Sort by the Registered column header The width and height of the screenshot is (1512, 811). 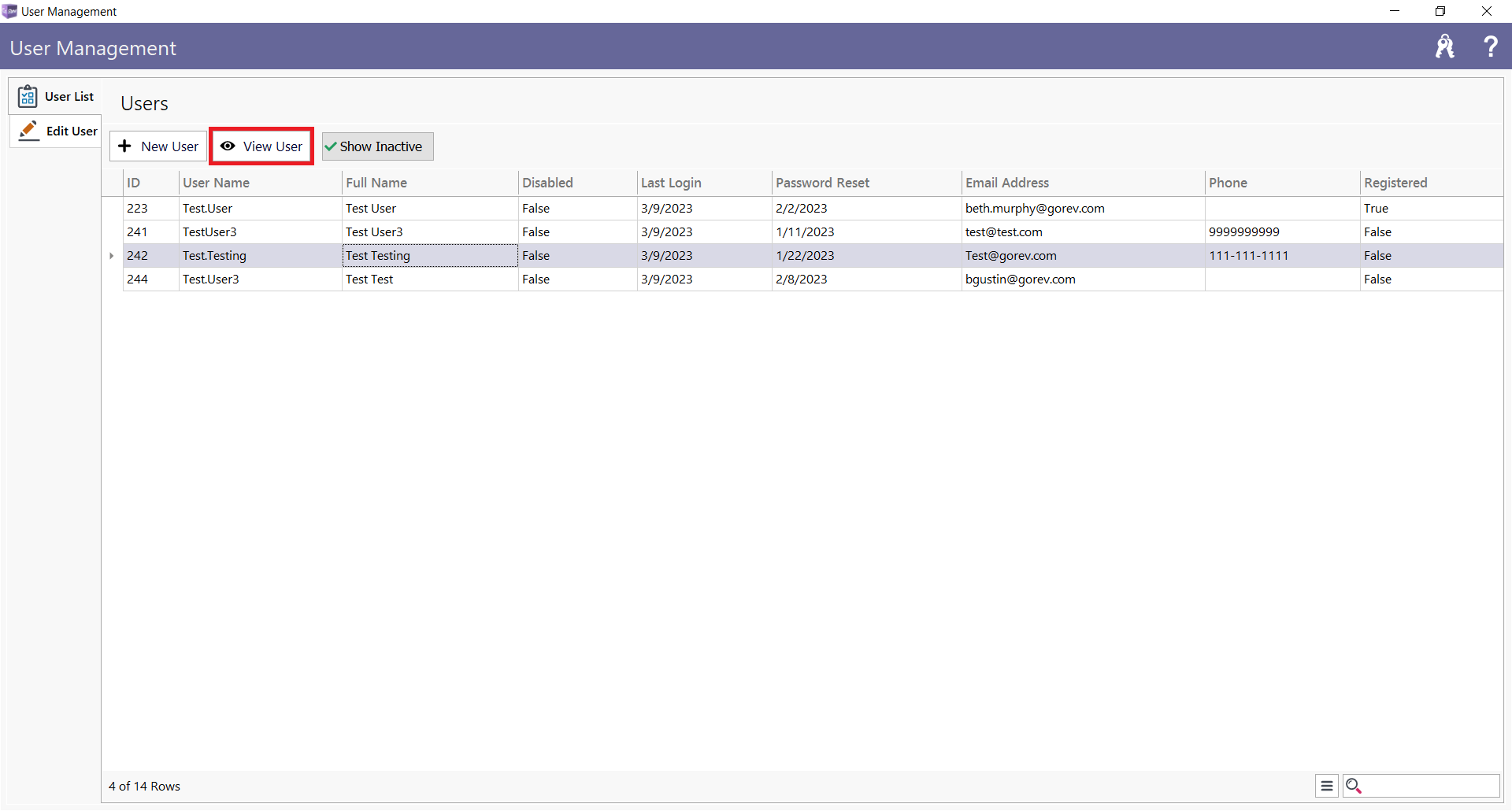[1432, 183]
